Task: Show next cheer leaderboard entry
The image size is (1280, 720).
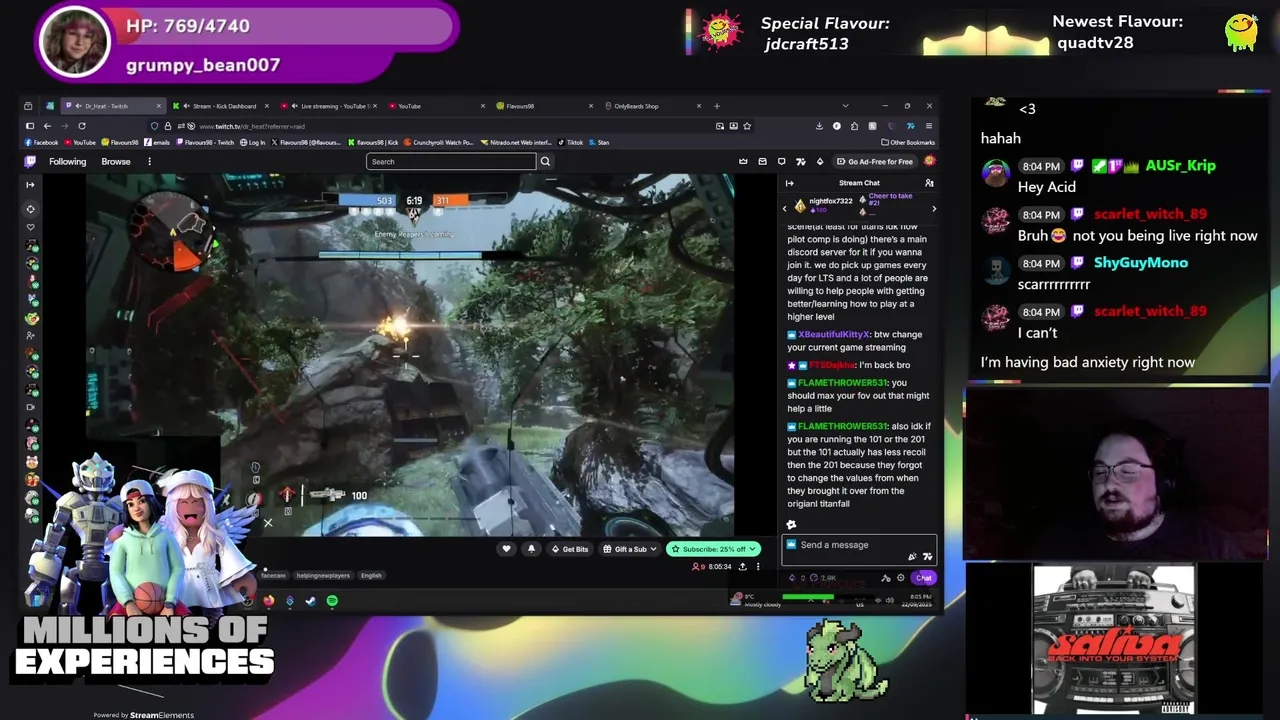Action: tap(934, 208)
